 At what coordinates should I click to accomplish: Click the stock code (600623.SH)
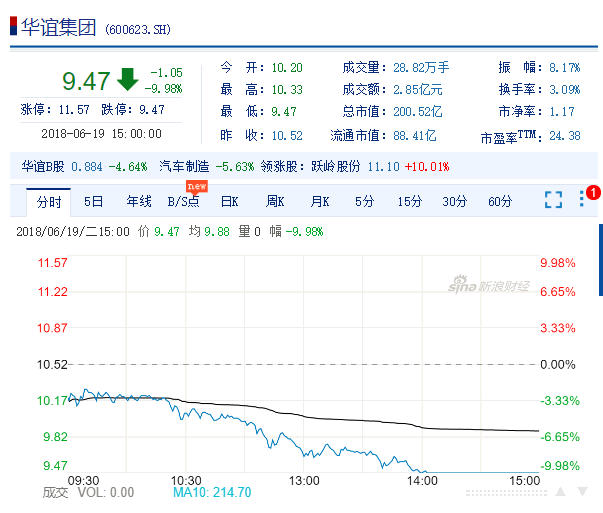coord(138,30)
